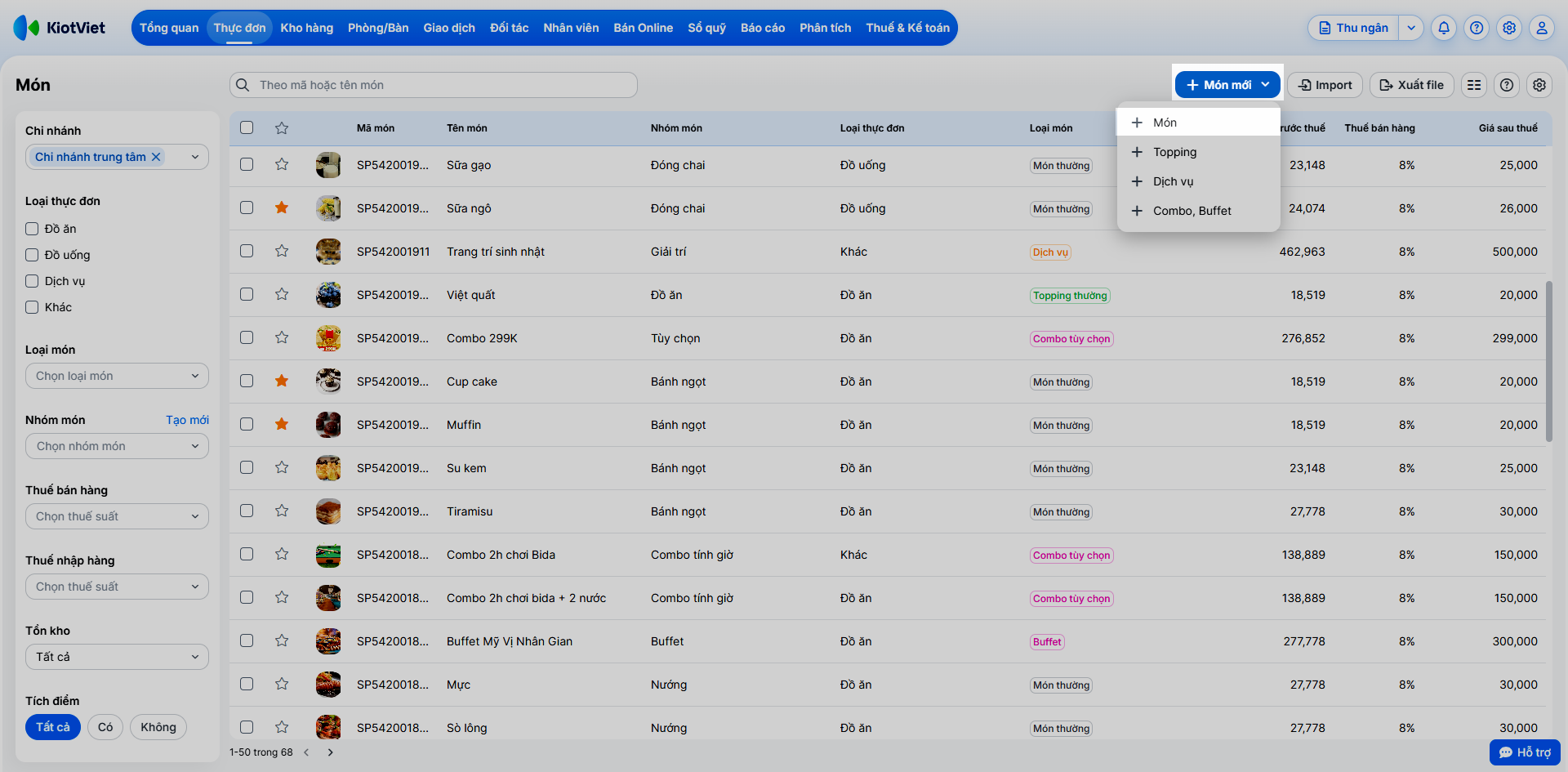Image resolution: width=1568 pixels, height=772 pixels.
Task: Click the vertical scrollbar of the item table
Action: click(x=1548, y=361)
